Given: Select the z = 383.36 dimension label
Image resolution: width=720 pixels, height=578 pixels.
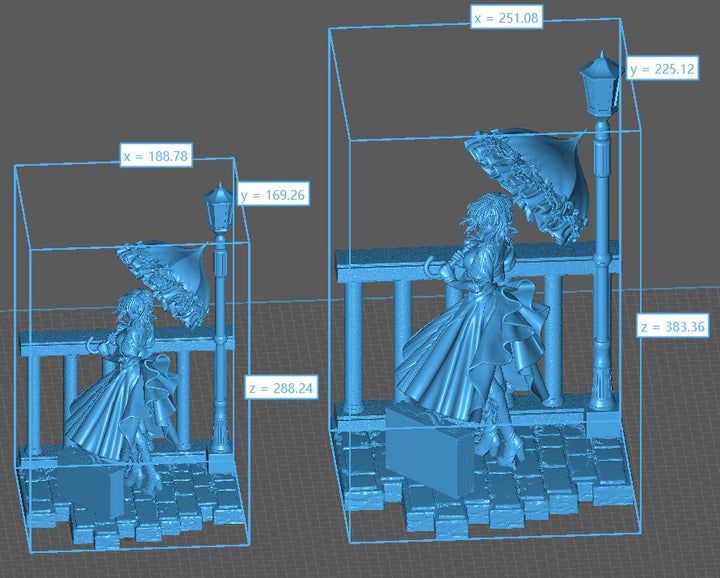Looking at the screenshot, I should pyautogui.click(x=672, y=326).
